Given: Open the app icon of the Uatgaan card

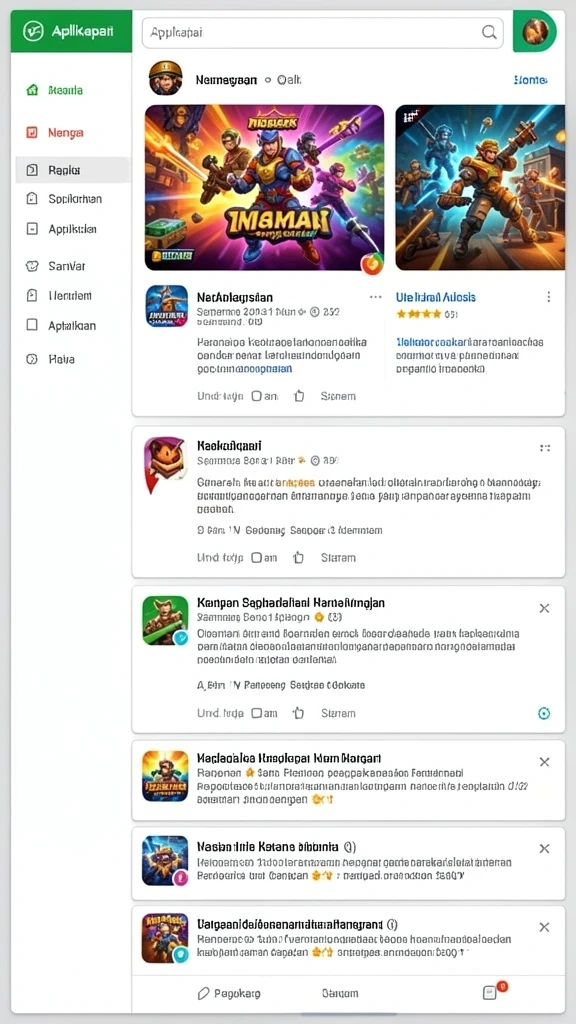Looking at the screenshot, I should pos(165,938).
